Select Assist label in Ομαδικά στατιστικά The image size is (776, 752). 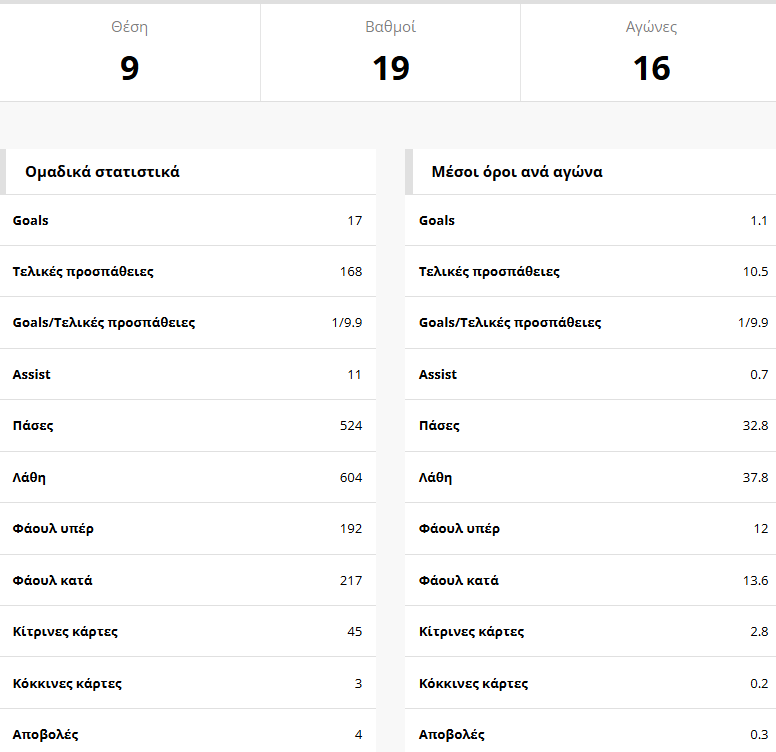[x=32, y=375]
